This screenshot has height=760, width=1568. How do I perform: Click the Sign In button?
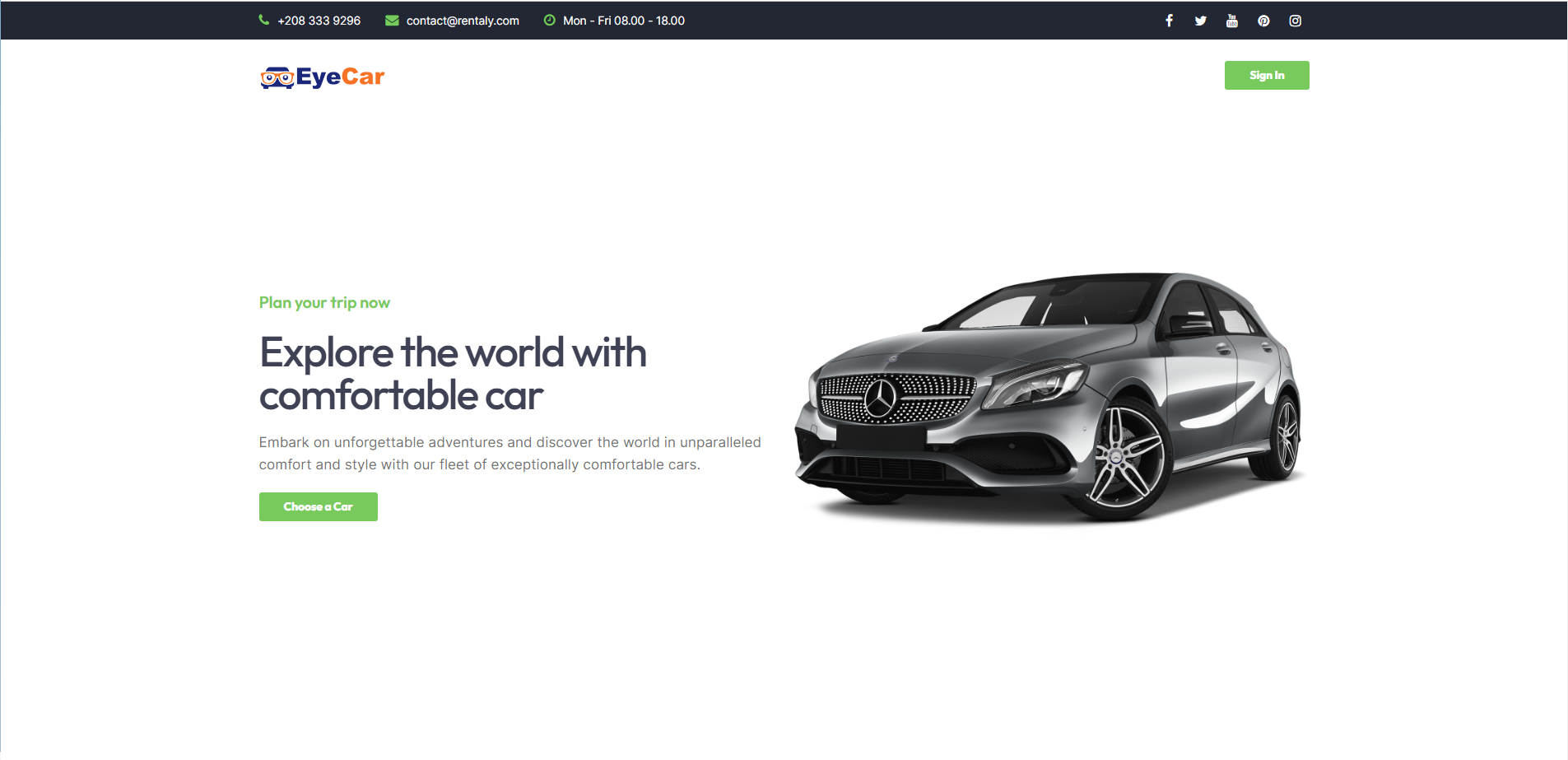pyautogui.click(x=1267, y=75)
